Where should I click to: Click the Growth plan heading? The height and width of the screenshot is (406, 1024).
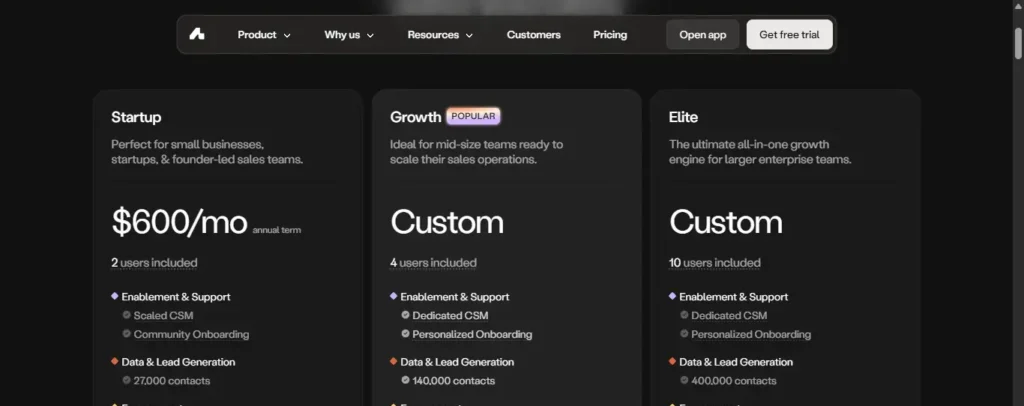tap(415, 117)
